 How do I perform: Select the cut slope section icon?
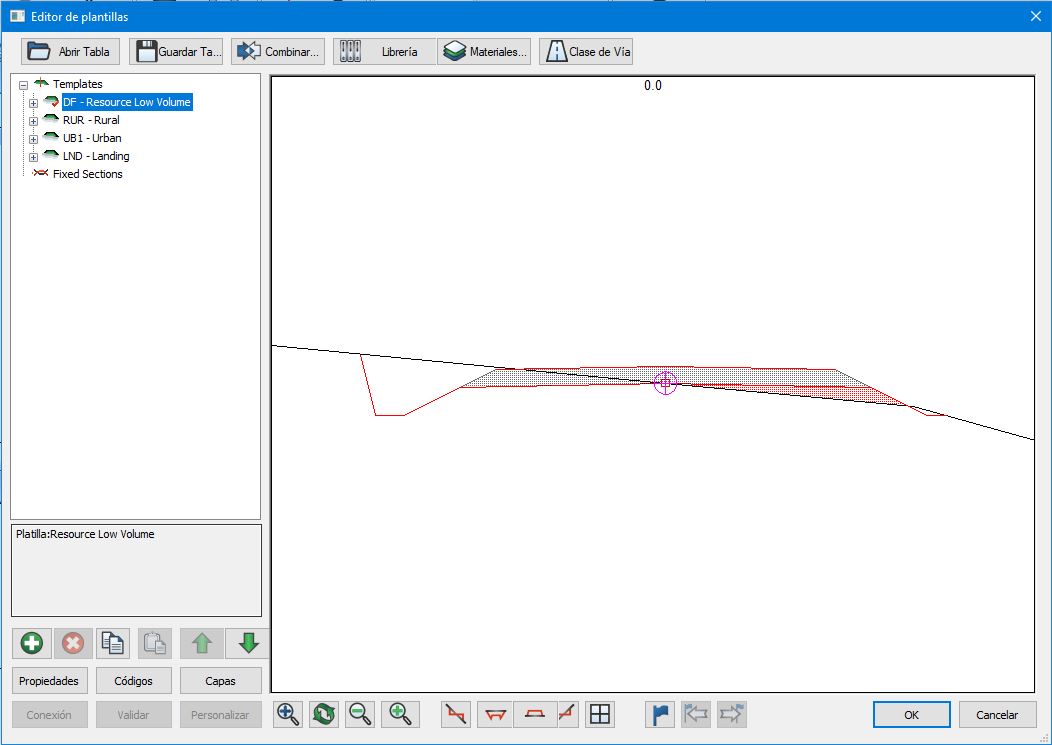[457, 714]
